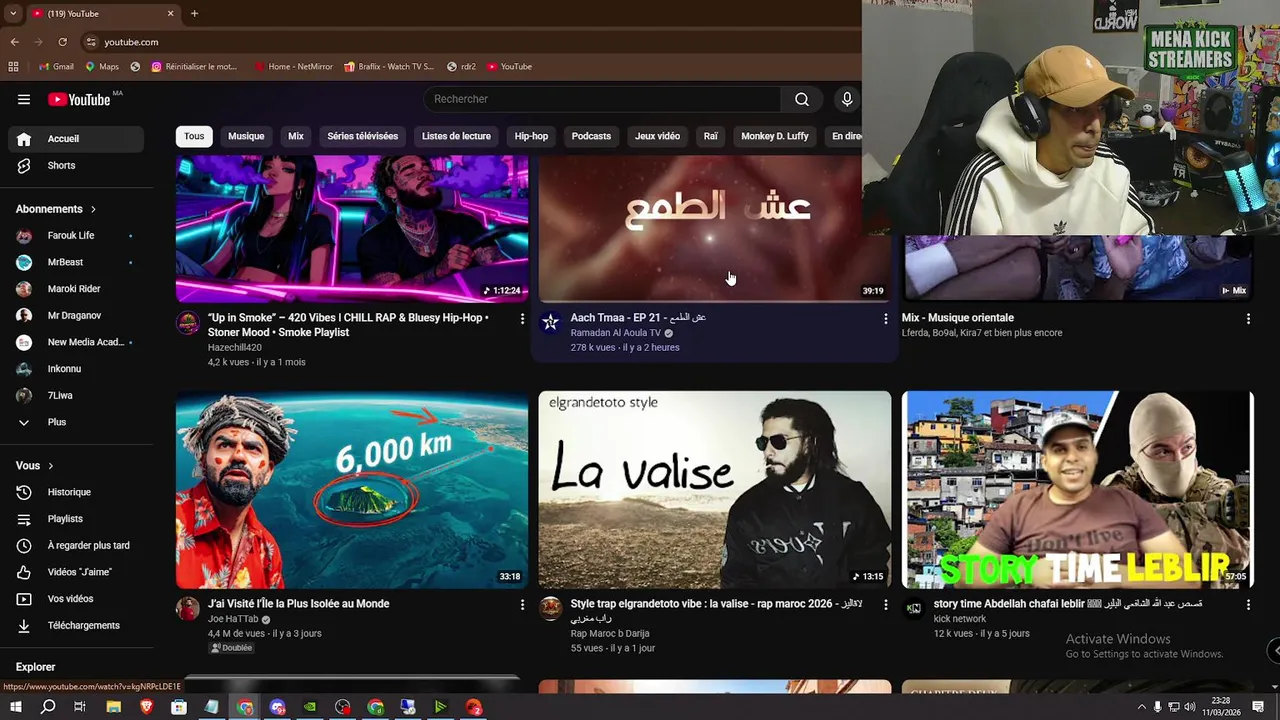The image size is (1280, 720).
Task: Open Playlists in the sidebar
Action: point(76,519)
